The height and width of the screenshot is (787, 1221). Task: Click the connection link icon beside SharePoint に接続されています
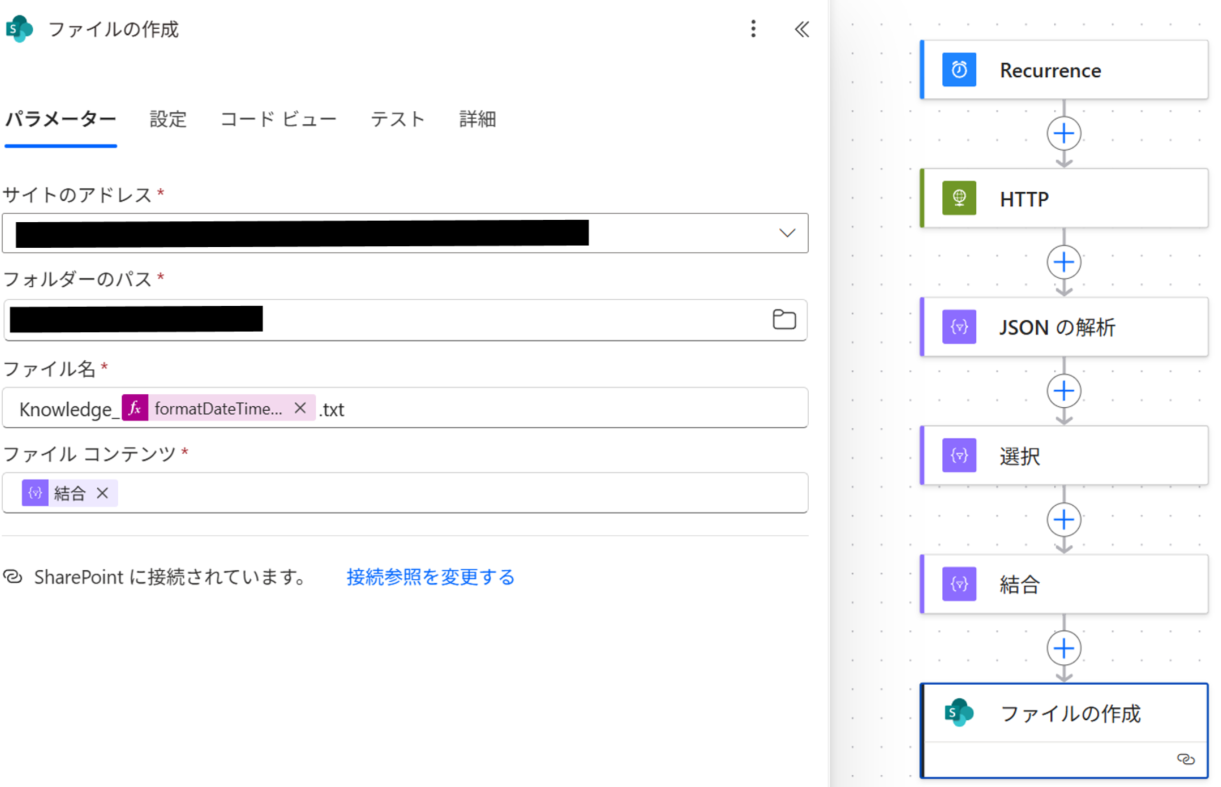[x=13, y=577]
